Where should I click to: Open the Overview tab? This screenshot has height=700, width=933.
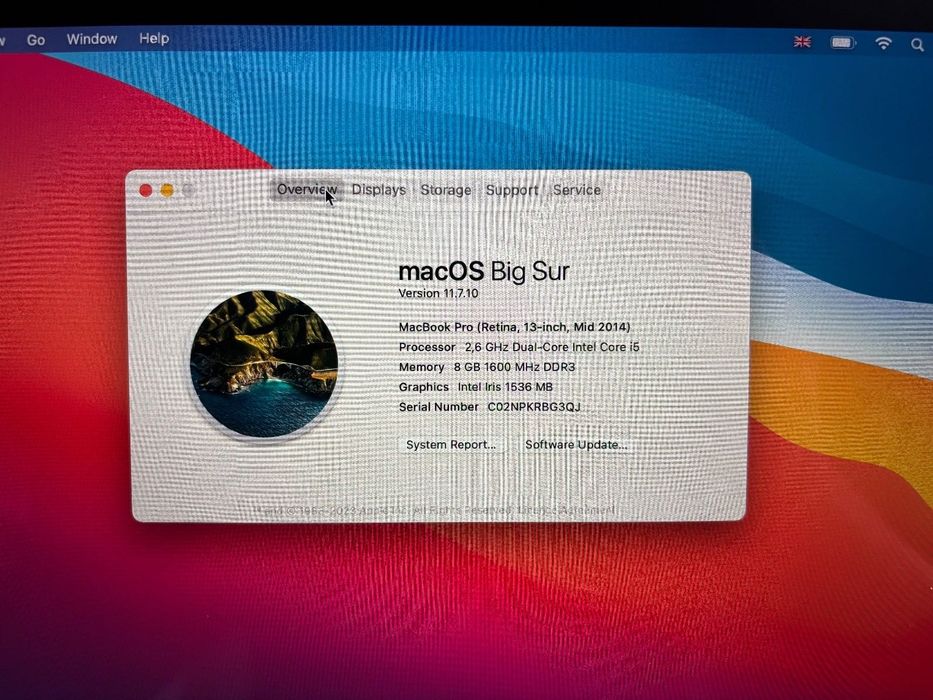click(307, 190)
